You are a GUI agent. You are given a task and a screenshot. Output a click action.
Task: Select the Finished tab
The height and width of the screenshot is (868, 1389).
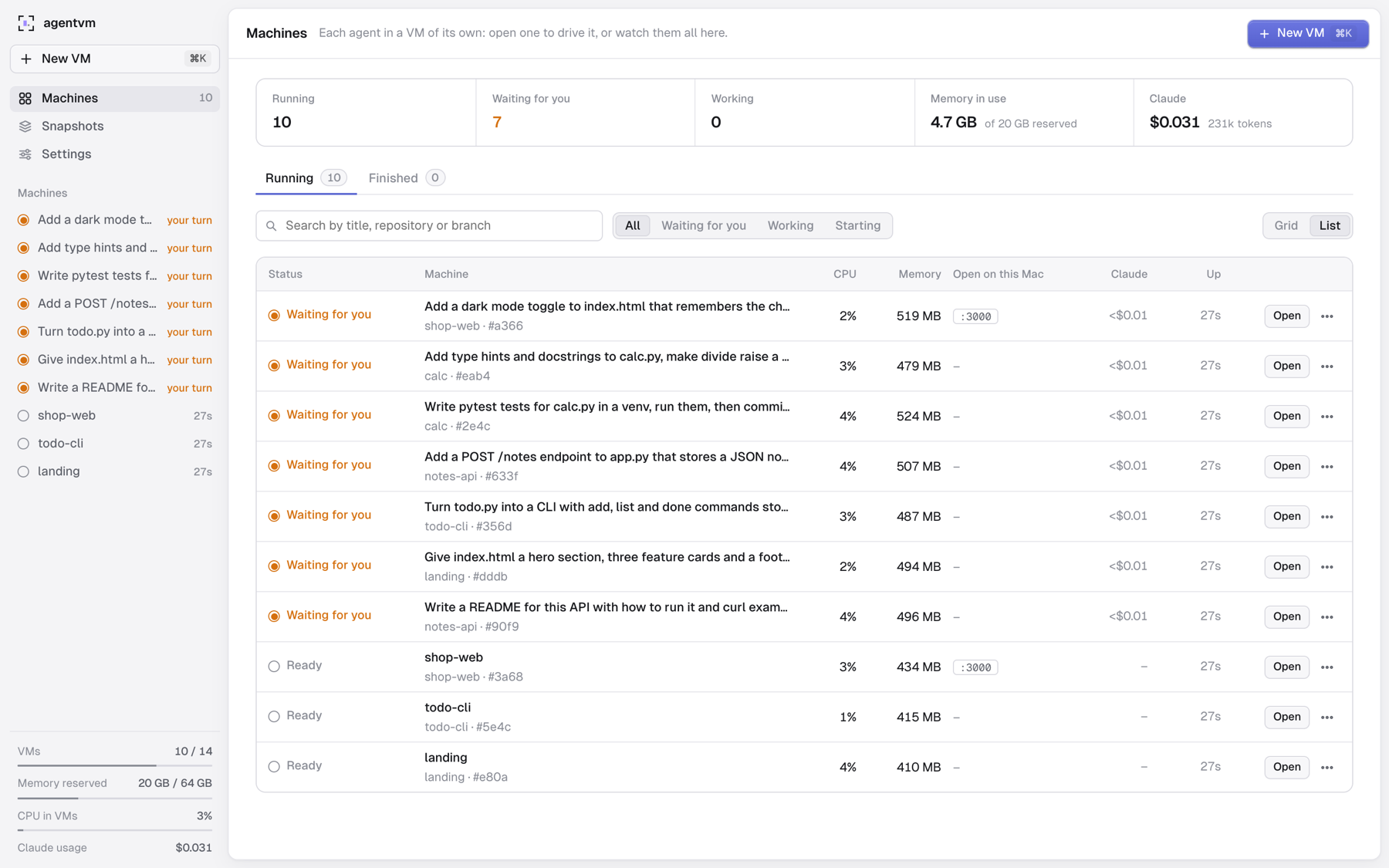tap(406, 178)
